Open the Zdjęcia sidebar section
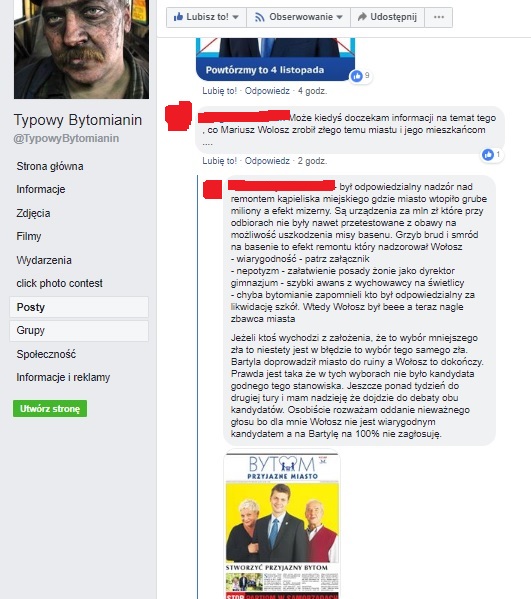Screen dimensions: 531x599 click(33, 213)
